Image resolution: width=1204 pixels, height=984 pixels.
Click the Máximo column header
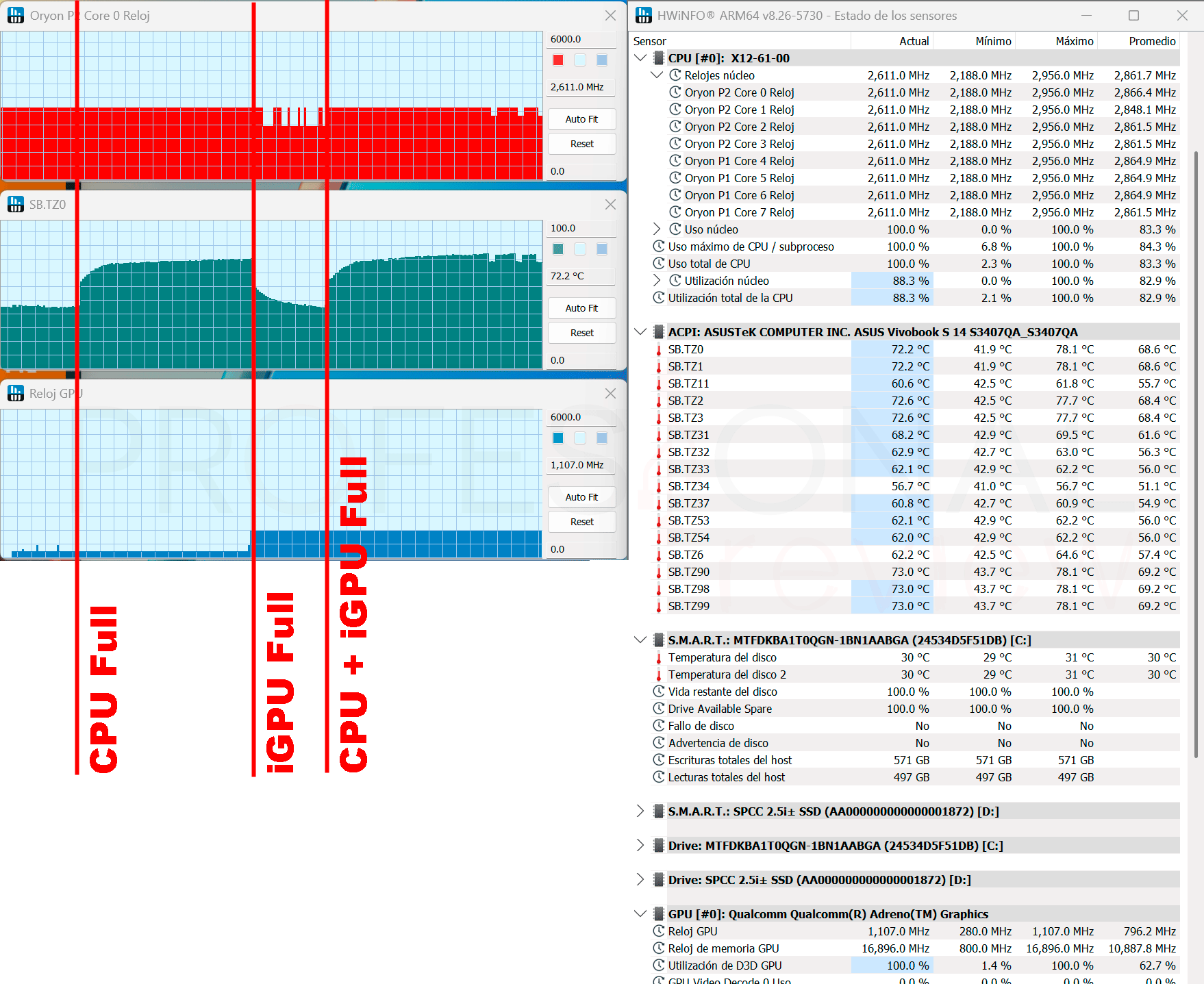coord(1057,41)
